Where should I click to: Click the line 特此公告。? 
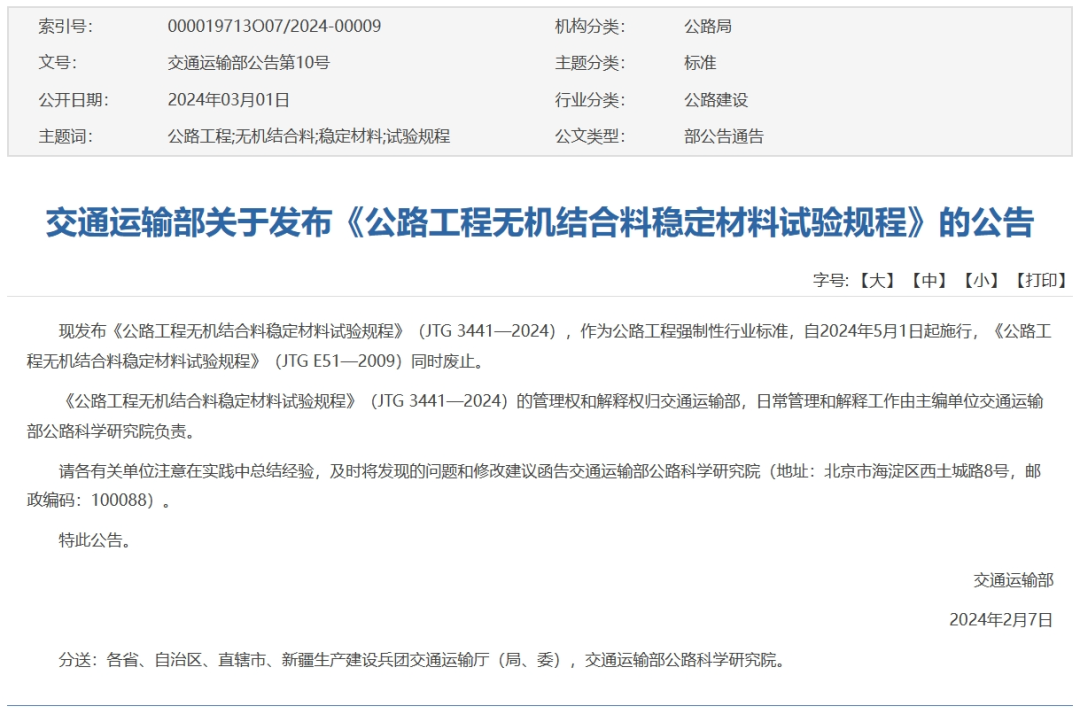95,540
